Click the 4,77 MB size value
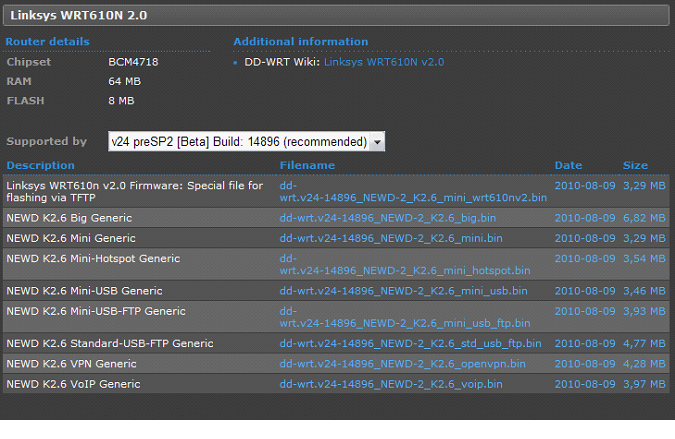Image resolution: width=675 pixels, height=439 pixels. pyautogui.click(x=644, y=343)
